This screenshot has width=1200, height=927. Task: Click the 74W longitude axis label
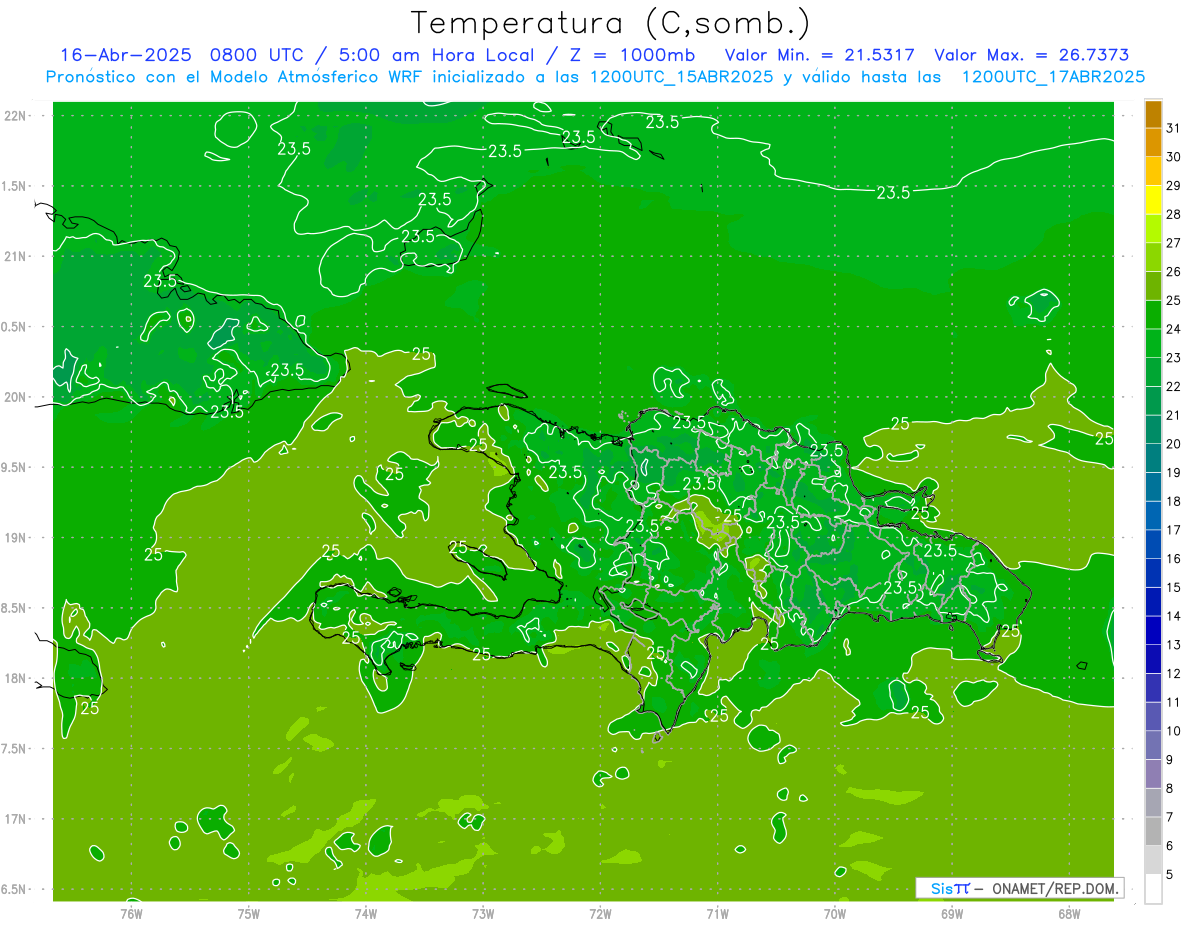pos(366,913)
